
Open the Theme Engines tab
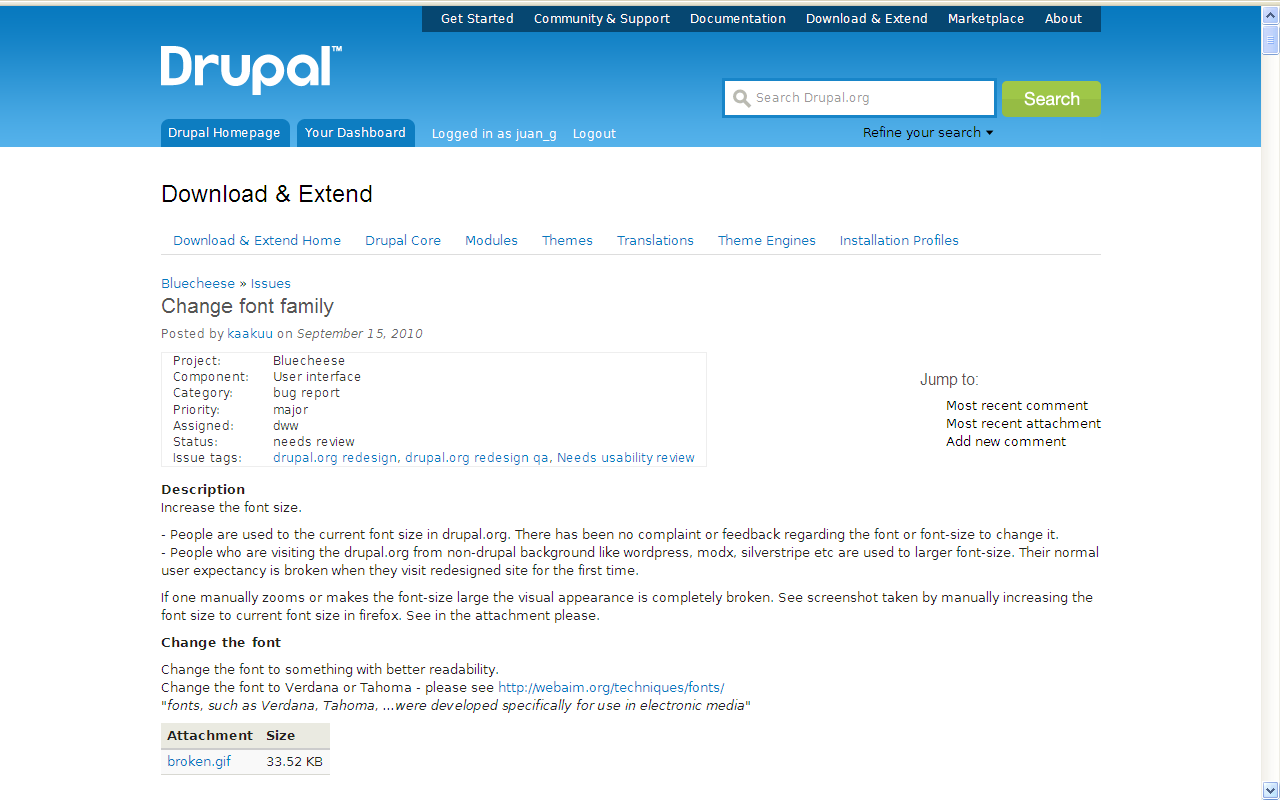(767, 241)
